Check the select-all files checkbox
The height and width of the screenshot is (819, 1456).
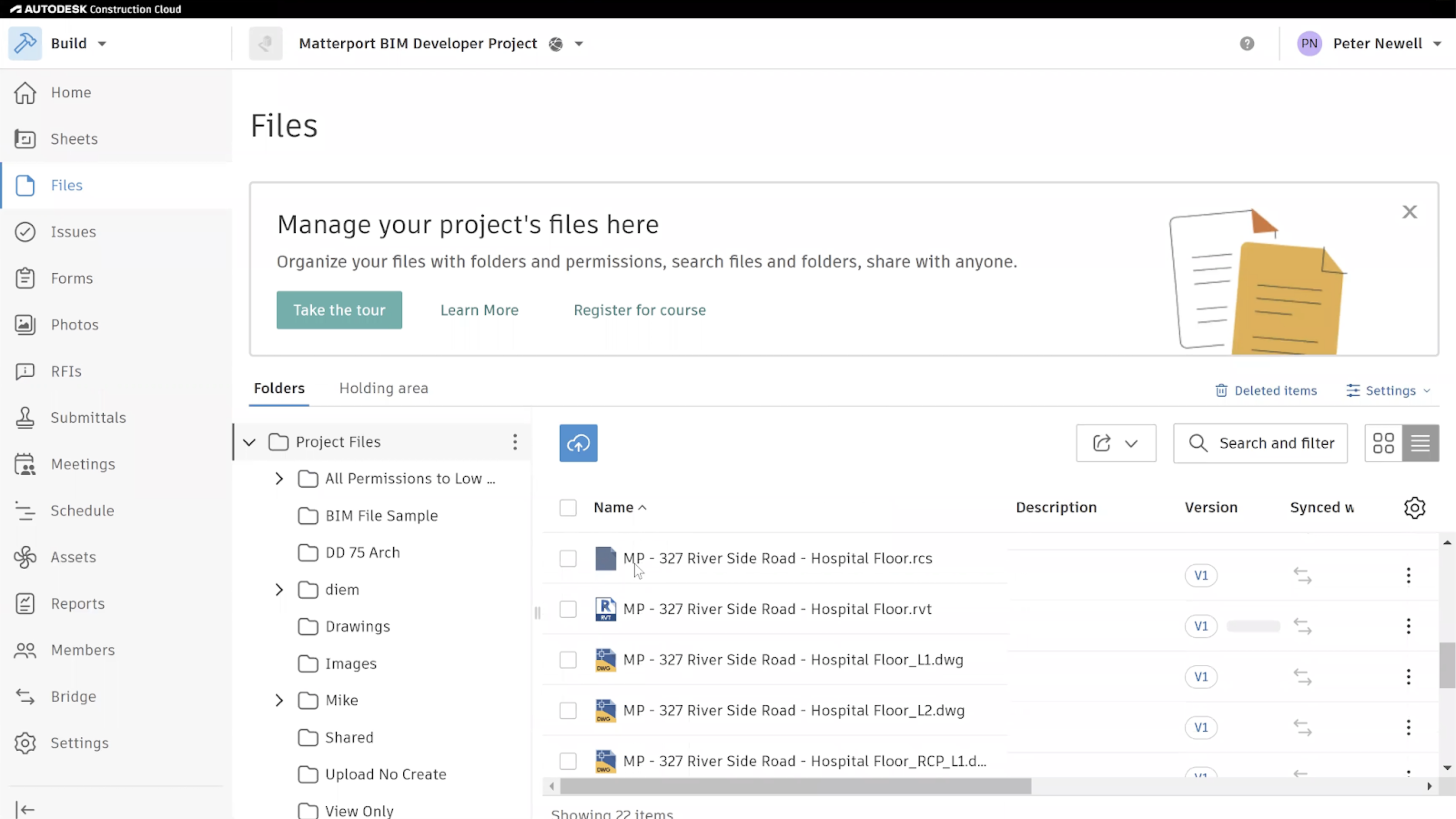(567, 507)
